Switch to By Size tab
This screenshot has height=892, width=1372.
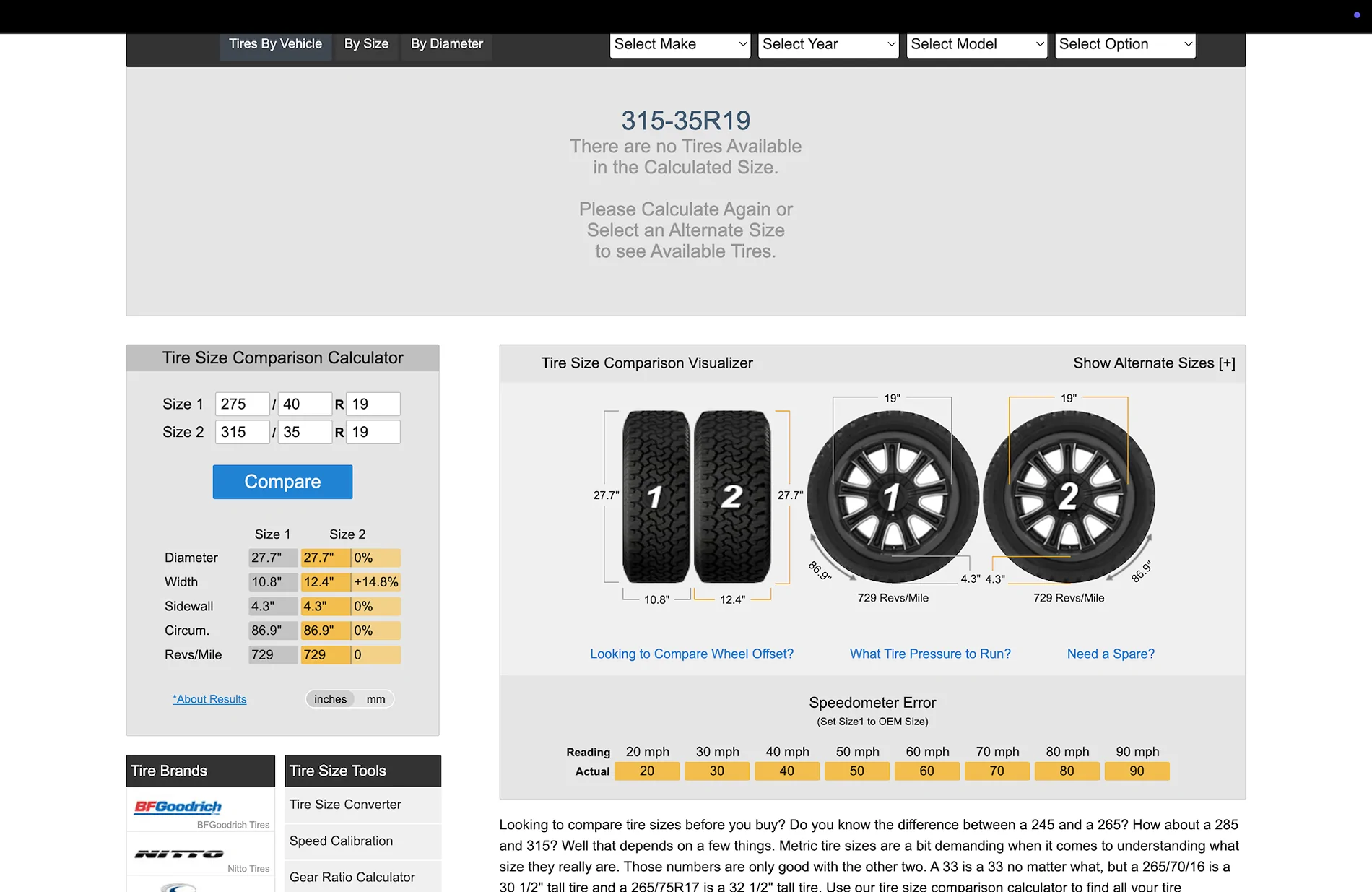(366, 45)
